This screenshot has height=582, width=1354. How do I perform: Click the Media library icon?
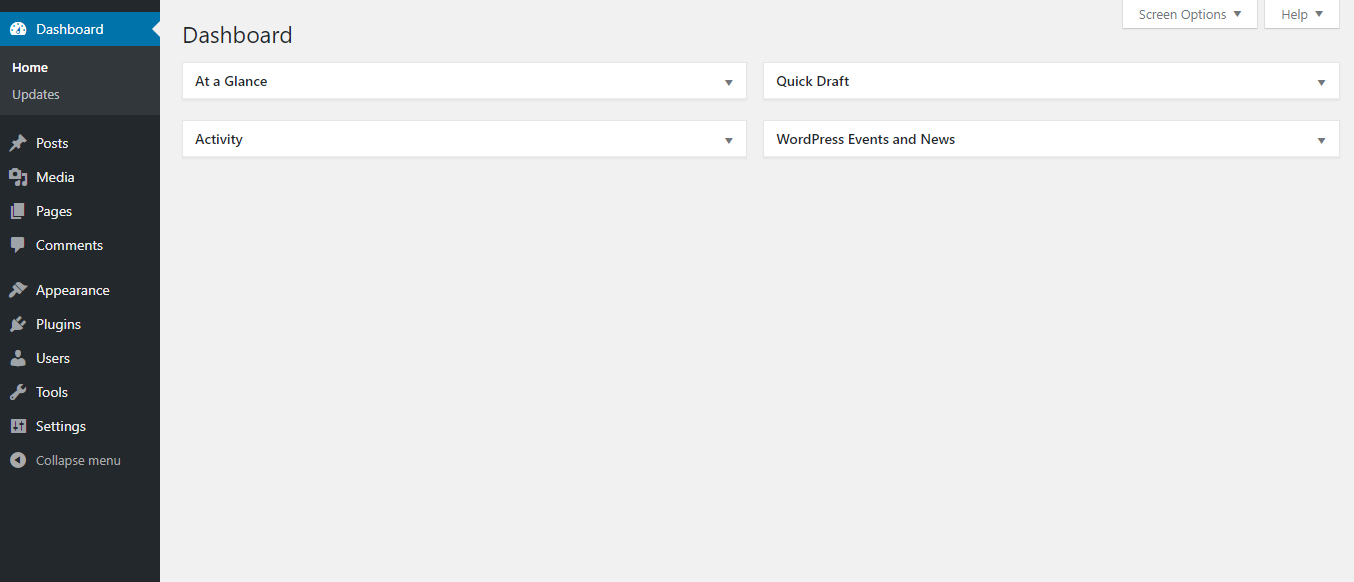coord(18,177)
